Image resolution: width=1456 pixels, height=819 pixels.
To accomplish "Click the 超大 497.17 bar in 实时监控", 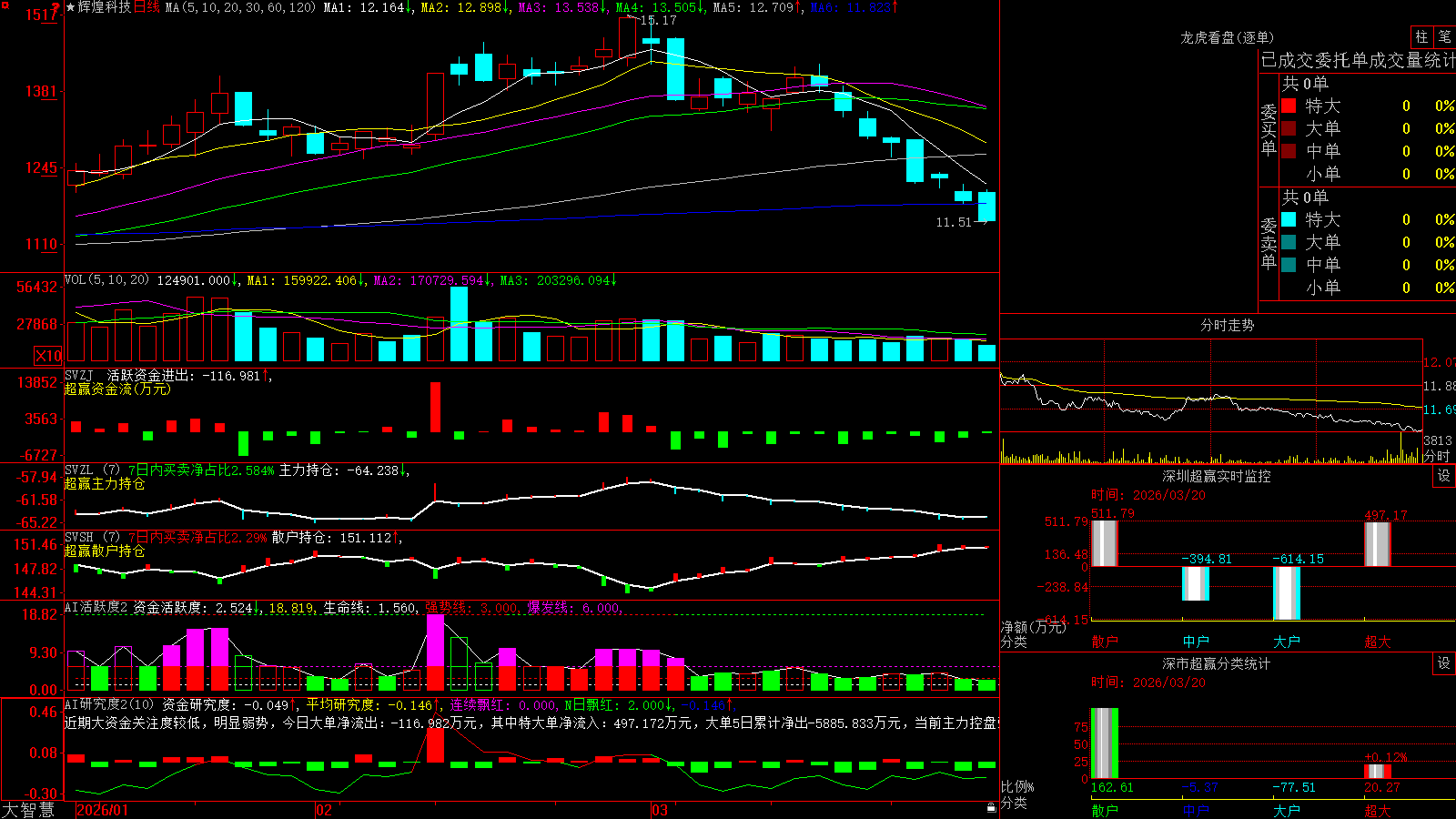I will click(x=1378, y=544).
